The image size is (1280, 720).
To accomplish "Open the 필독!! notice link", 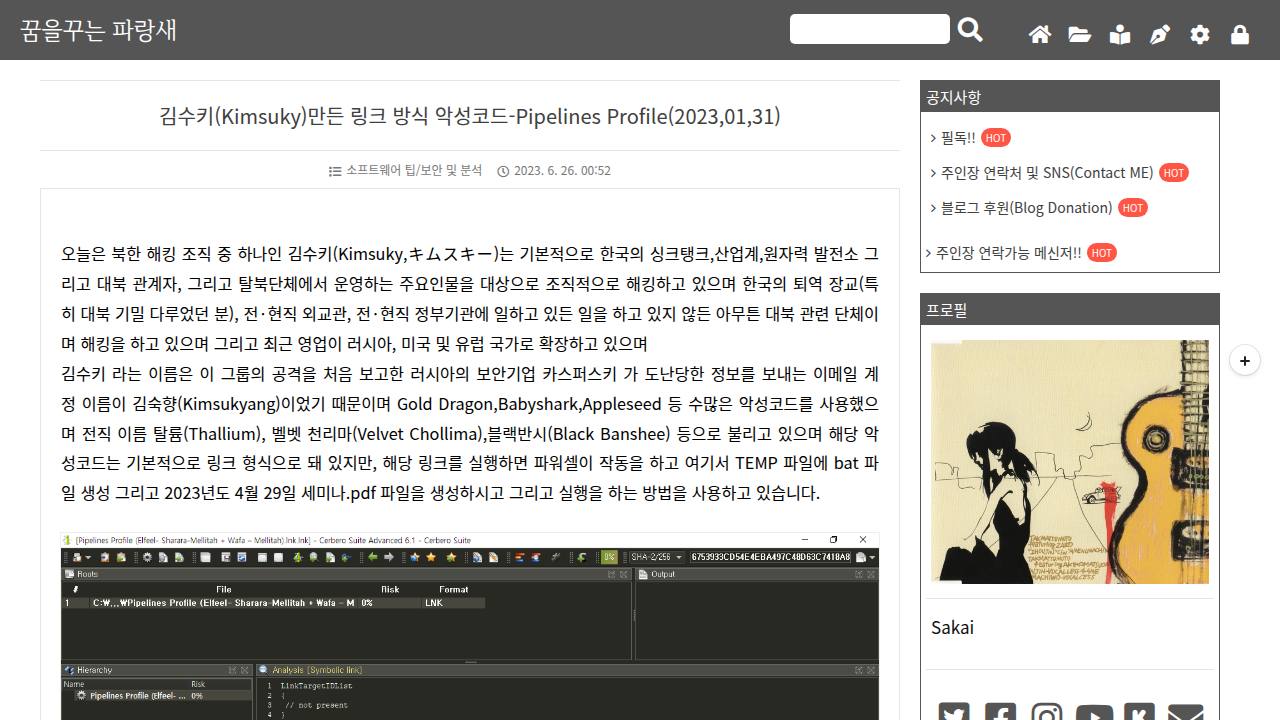I will pyautogui.click(x=958, y=138).
